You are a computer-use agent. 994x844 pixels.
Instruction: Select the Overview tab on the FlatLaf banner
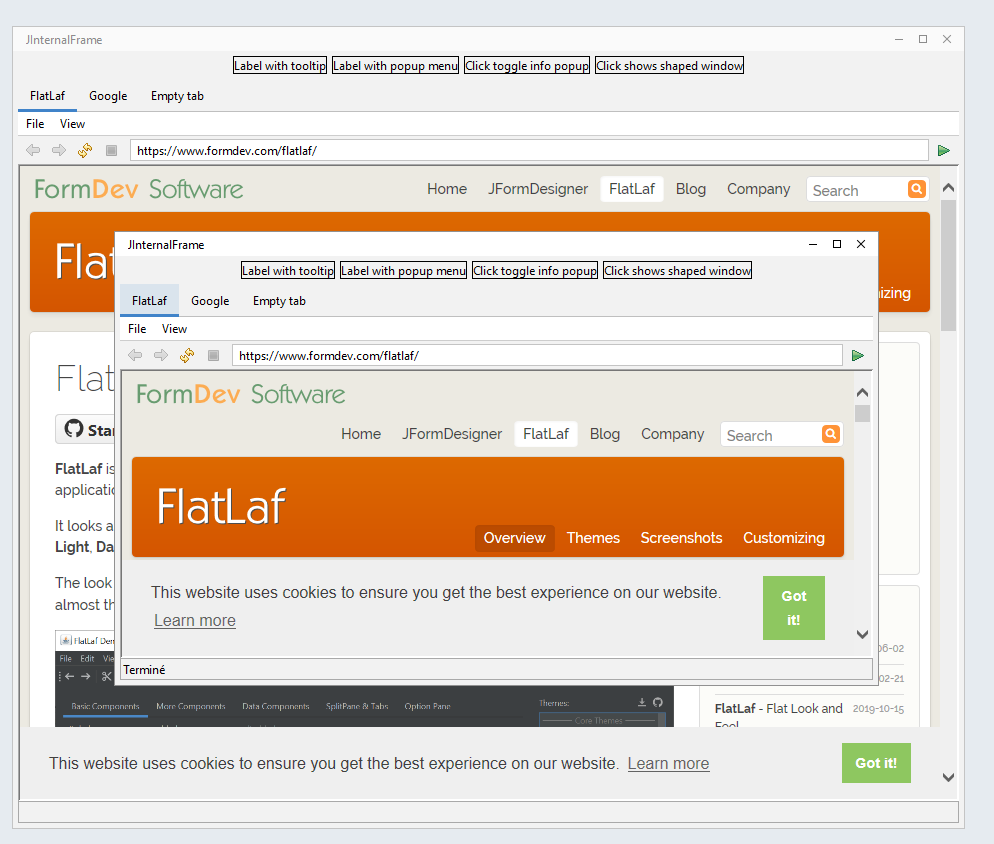tap(514, 538)
